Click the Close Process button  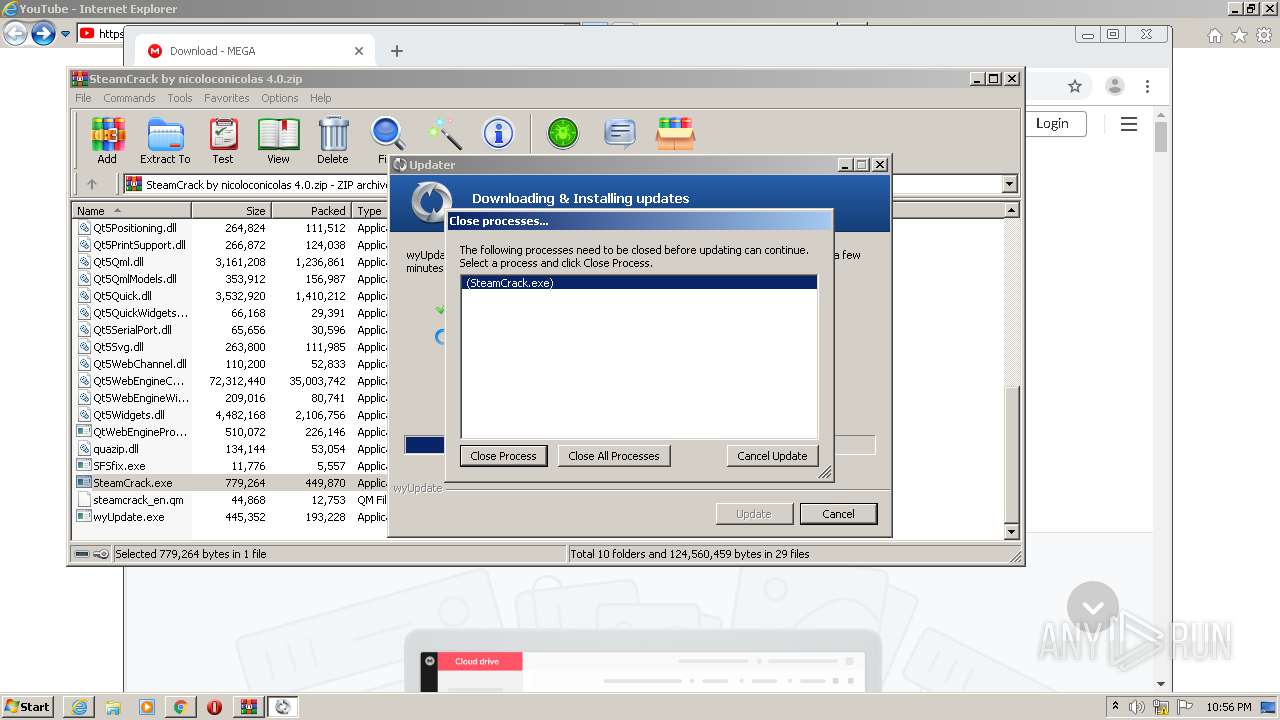tap(504, 456)
